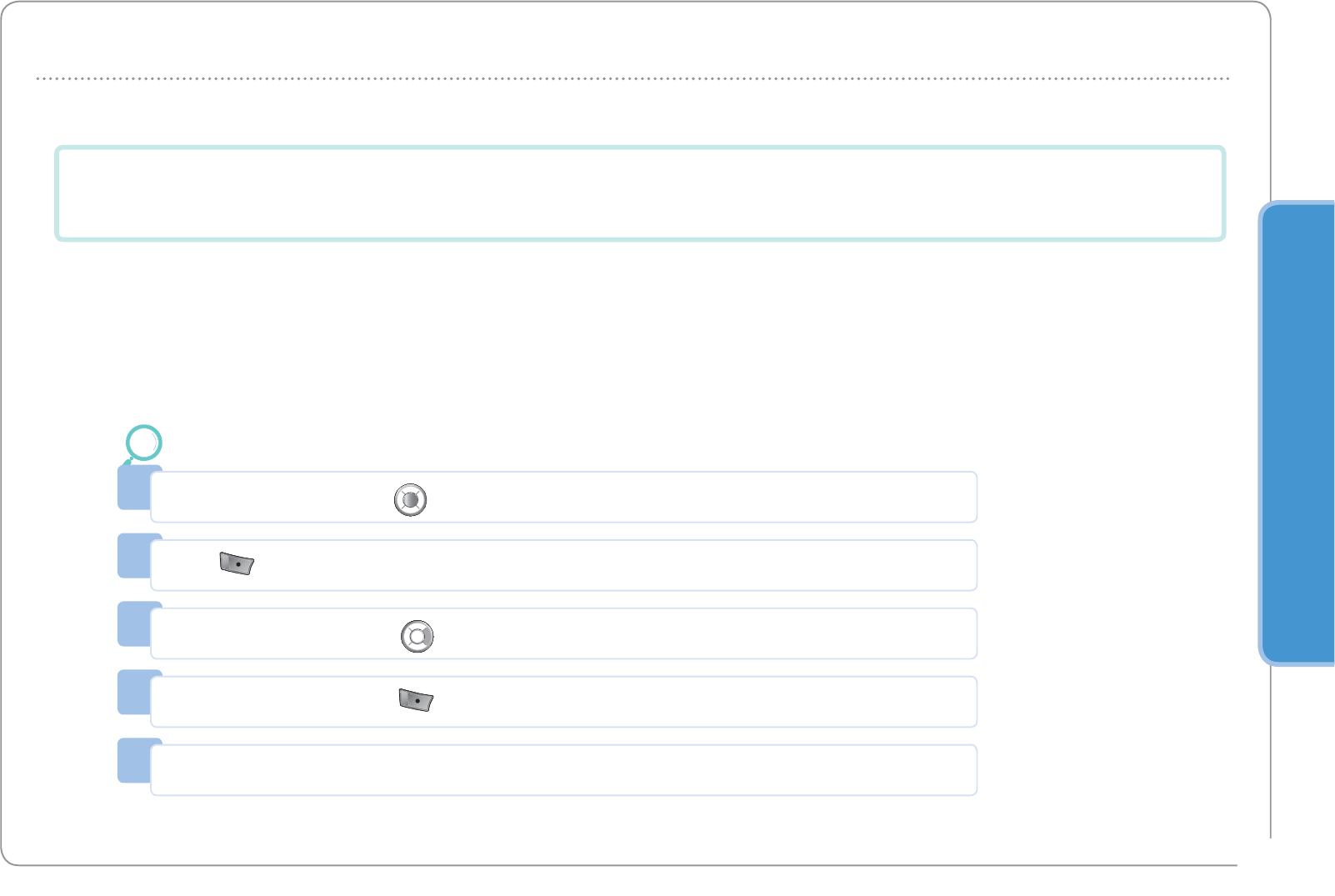This screenshot has width=1335, height=896.
Task: Select the first blue step marker
Action: 133,489
